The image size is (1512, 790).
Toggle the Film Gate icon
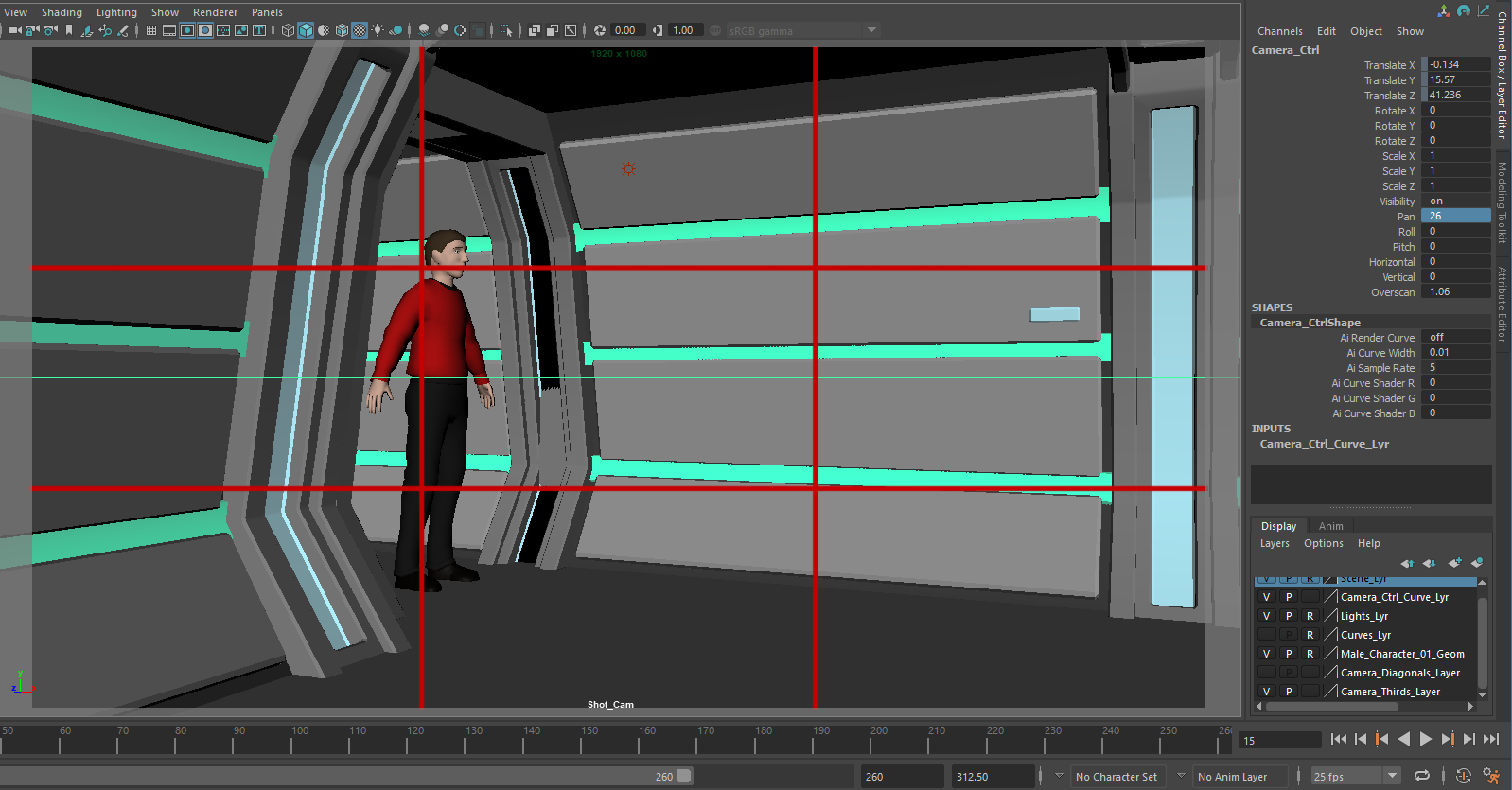(x=169, y=30)
